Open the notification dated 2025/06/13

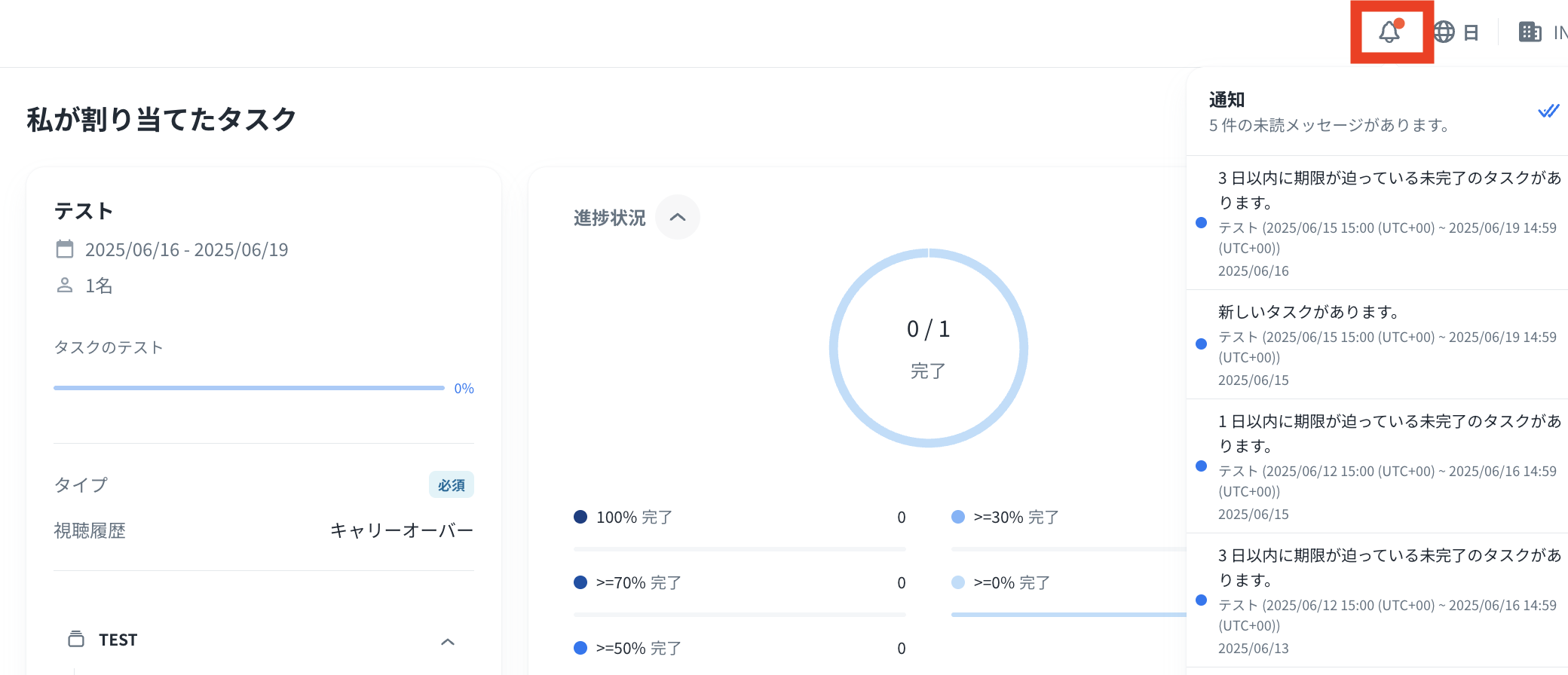1387,600
